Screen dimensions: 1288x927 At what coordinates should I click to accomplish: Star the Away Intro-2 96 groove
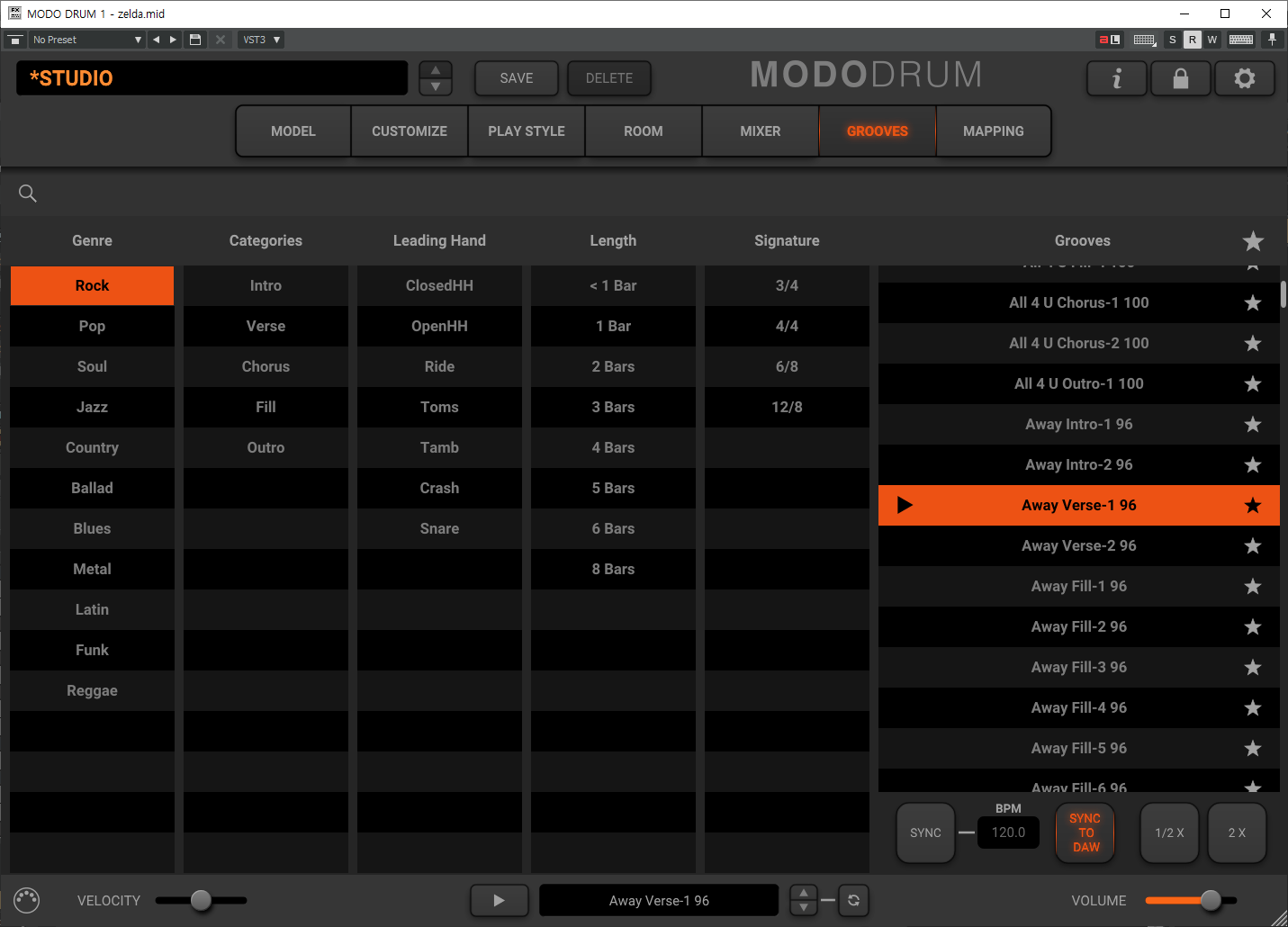coord(1253,464)
